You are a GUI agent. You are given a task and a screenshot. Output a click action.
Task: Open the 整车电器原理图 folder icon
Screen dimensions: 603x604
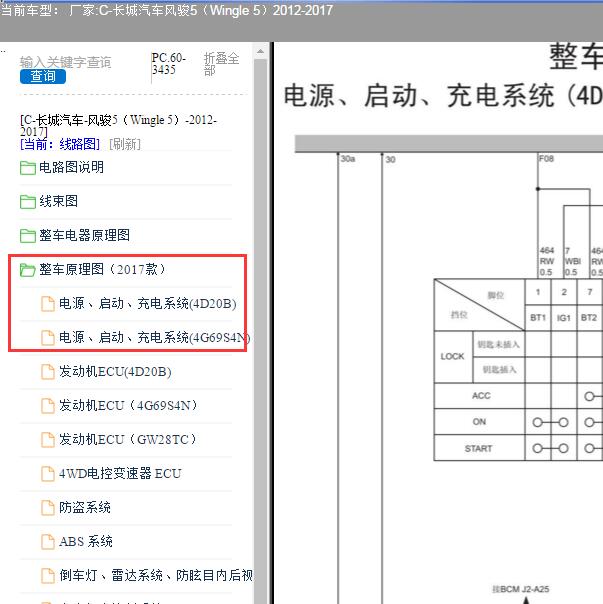point(28,236)
